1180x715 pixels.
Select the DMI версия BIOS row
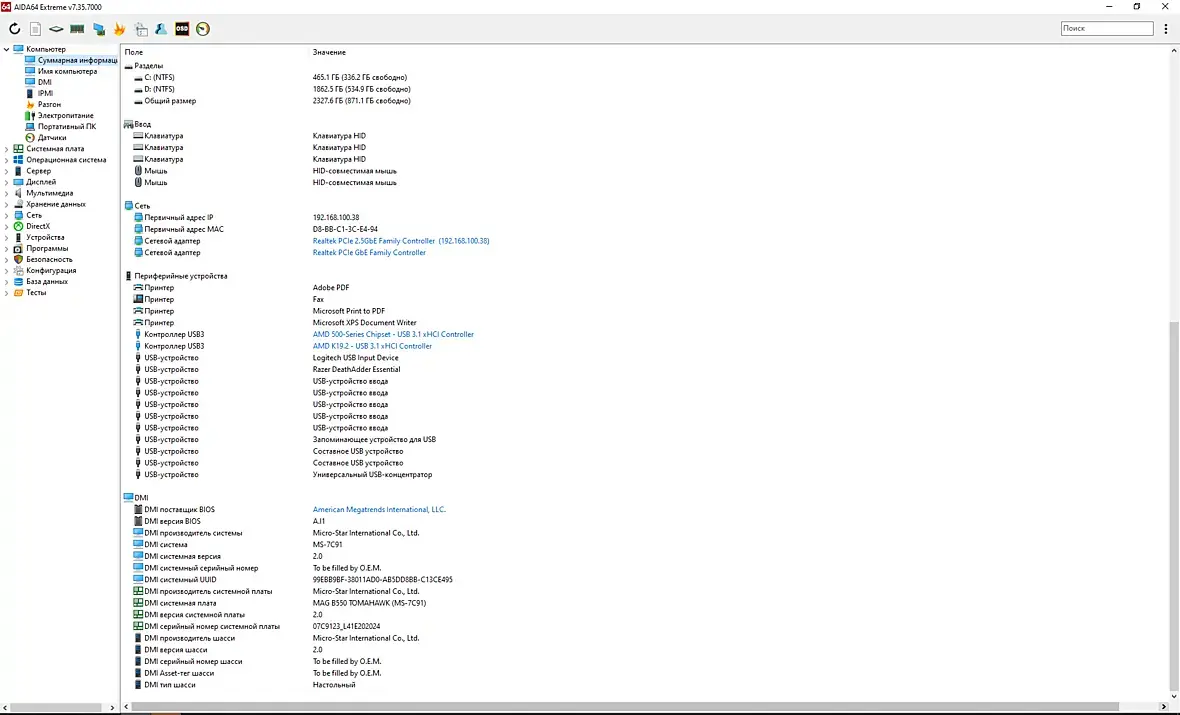click(229, 522)
